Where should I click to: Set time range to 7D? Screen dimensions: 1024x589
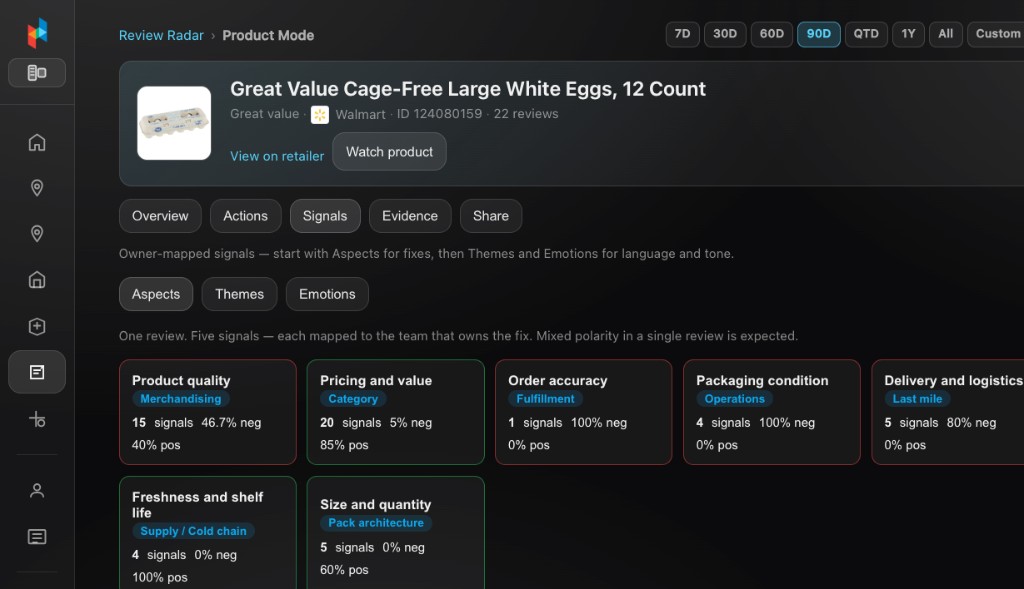[x=682, y=34]
